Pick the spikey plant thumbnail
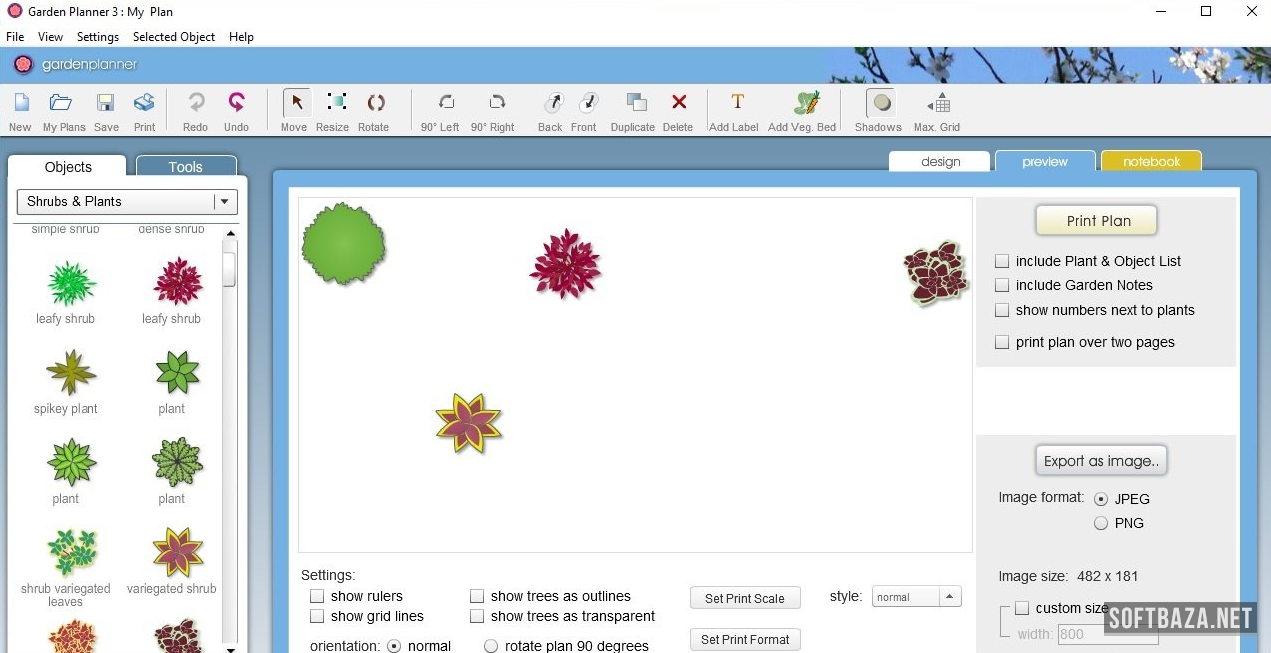 [70, 373]
